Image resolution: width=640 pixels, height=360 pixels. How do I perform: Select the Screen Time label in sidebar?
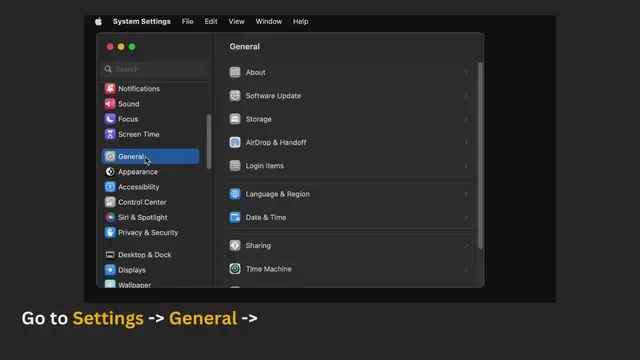click(139, 134)
